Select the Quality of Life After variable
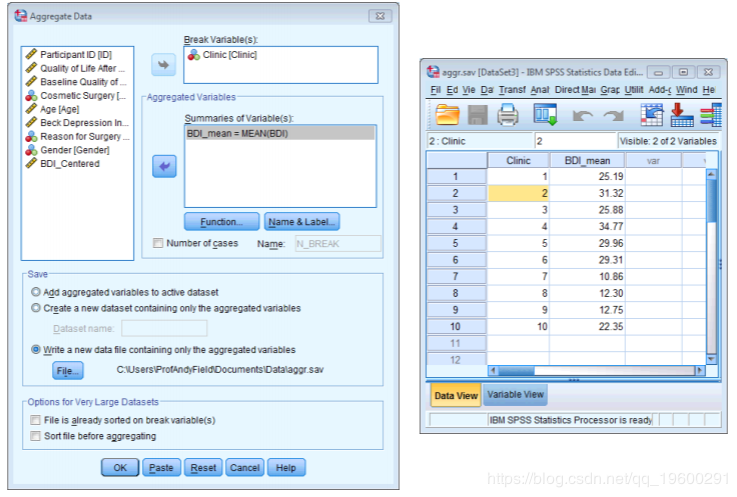Image resolution: width=737 pixels, height=497 pixels. point(75,68)
